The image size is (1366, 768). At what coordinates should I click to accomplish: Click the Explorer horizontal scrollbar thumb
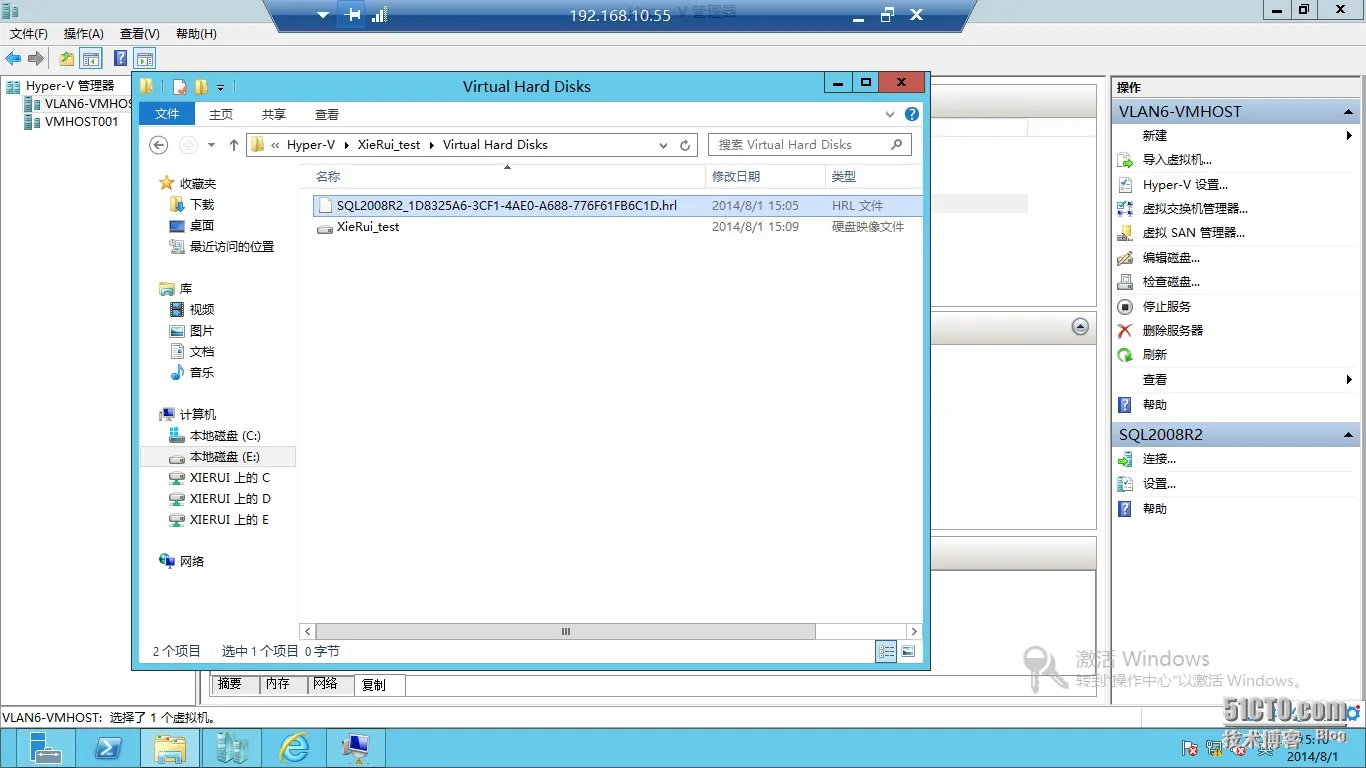tap(565, 632)
